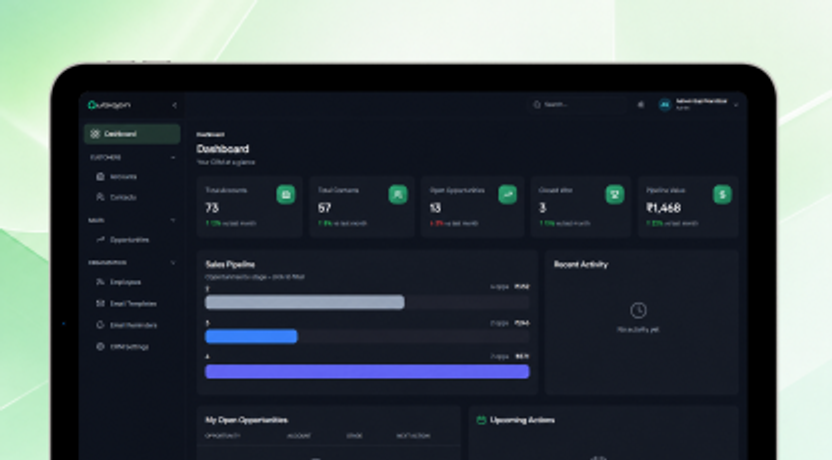832x460 pixels.
Task: Open notifications via the bell icon
Action: [641, 105]
